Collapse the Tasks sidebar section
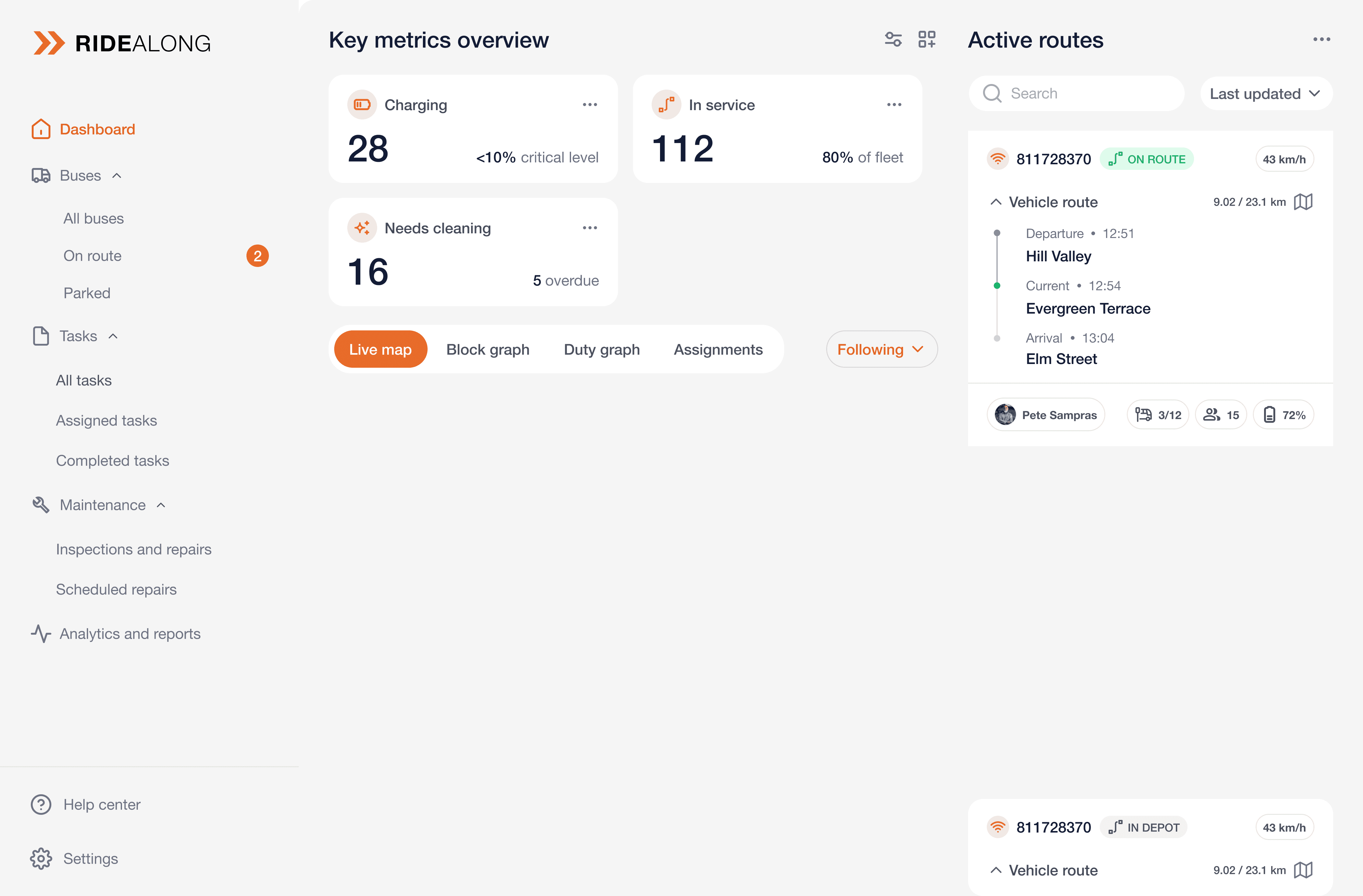Viewport: 1363px width, 896px height. pyautogui.click(x=113, y=336)
